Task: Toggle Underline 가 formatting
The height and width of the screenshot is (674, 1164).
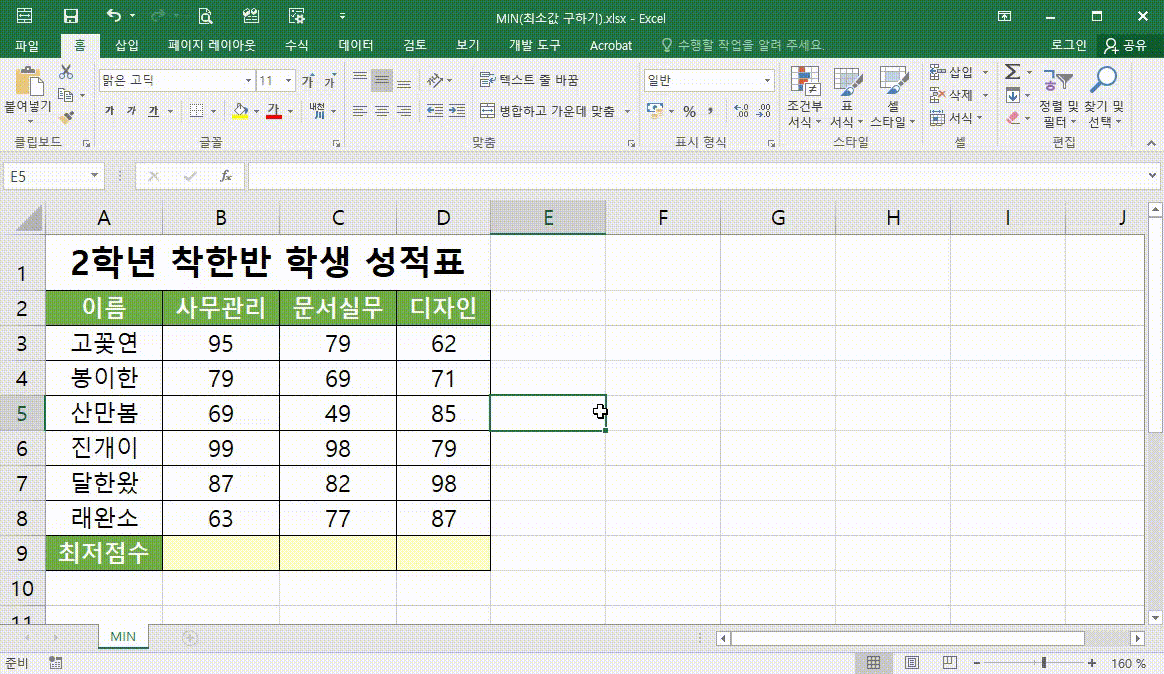Action: pyautogui.click(x=153, y=111)
